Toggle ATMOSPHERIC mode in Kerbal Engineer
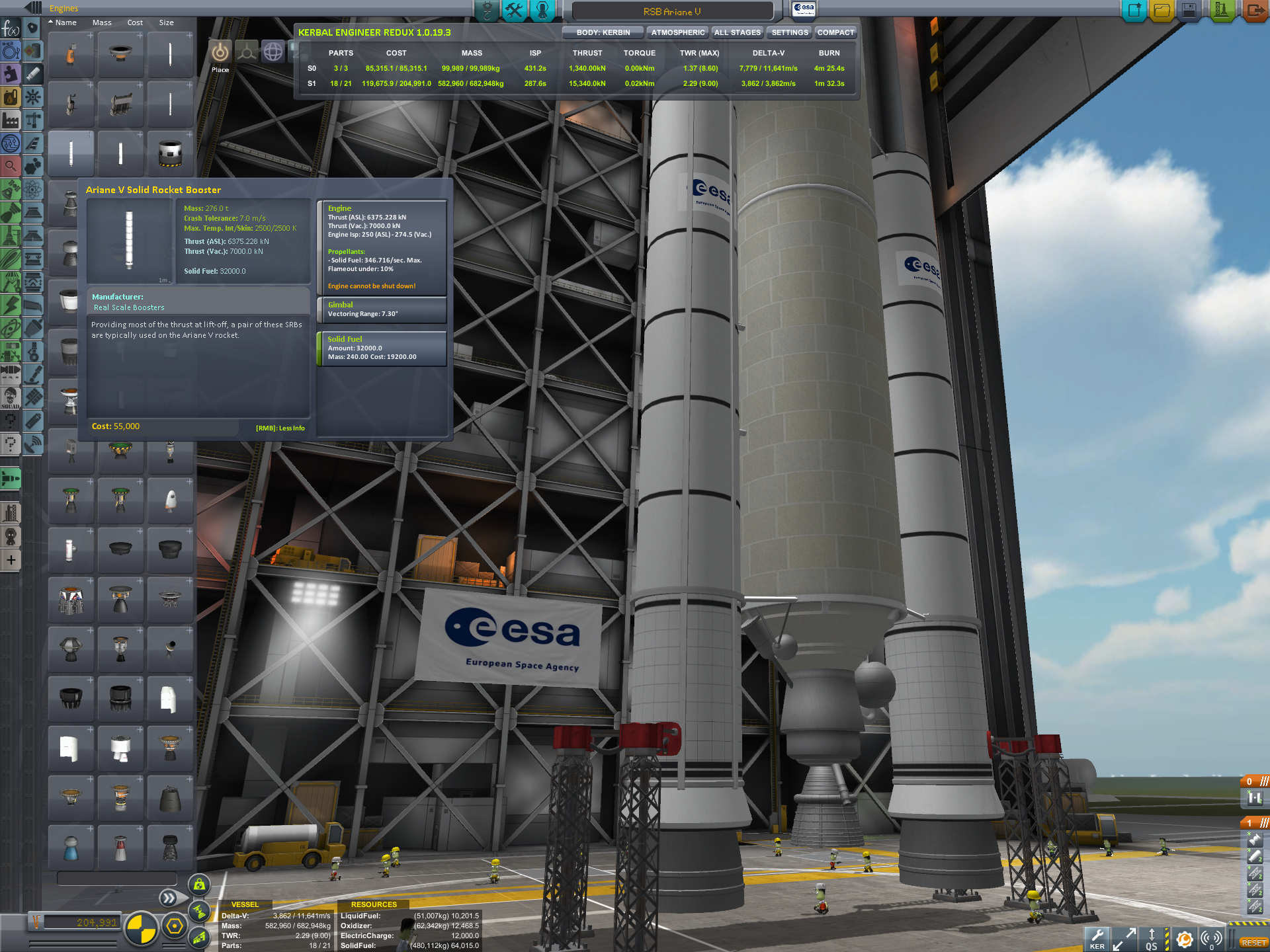 pos(678,32)
